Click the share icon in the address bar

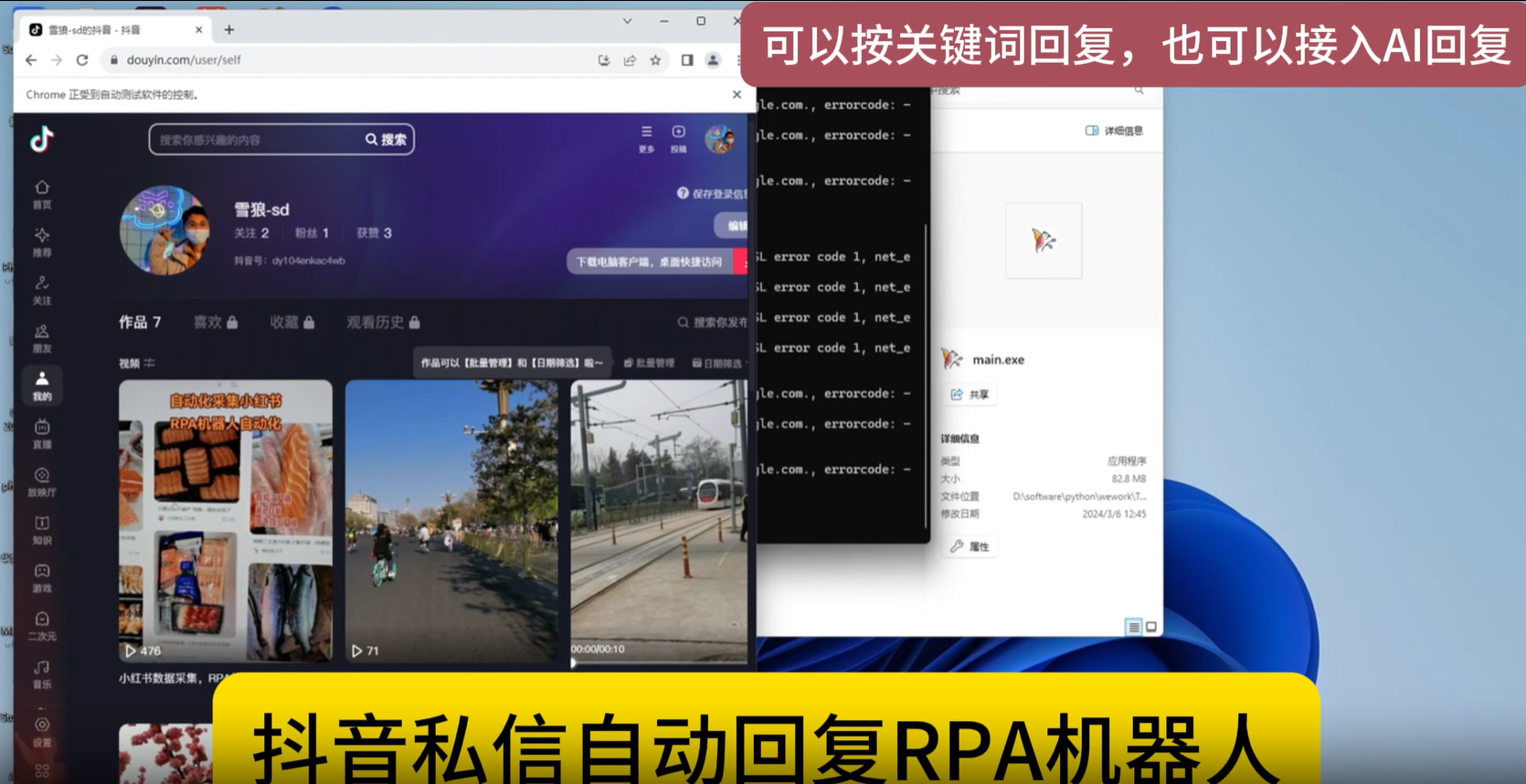tap(630, 60)
